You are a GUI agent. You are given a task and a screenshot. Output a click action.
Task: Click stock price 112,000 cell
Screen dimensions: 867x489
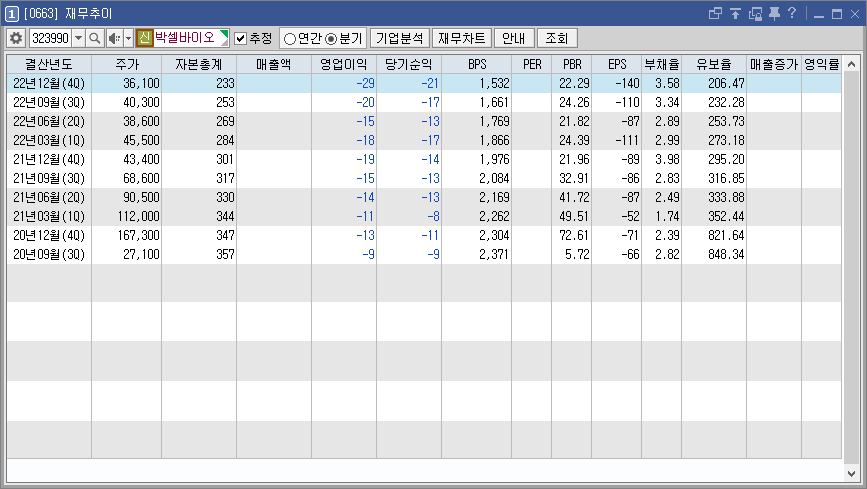pos(127,216)
